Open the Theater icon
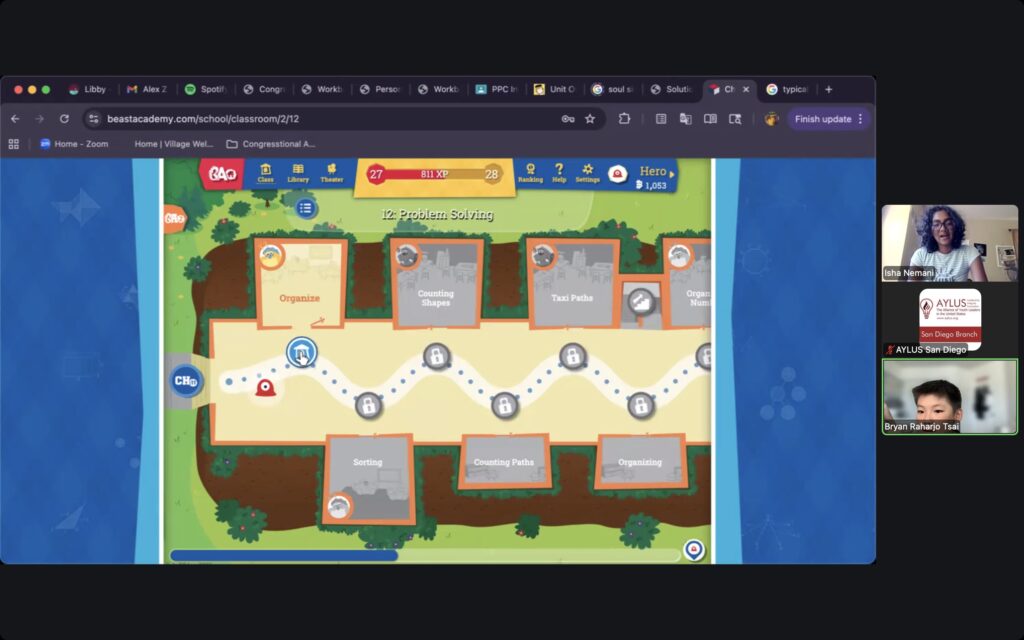Screen dimensions: 1024x640 332,172
